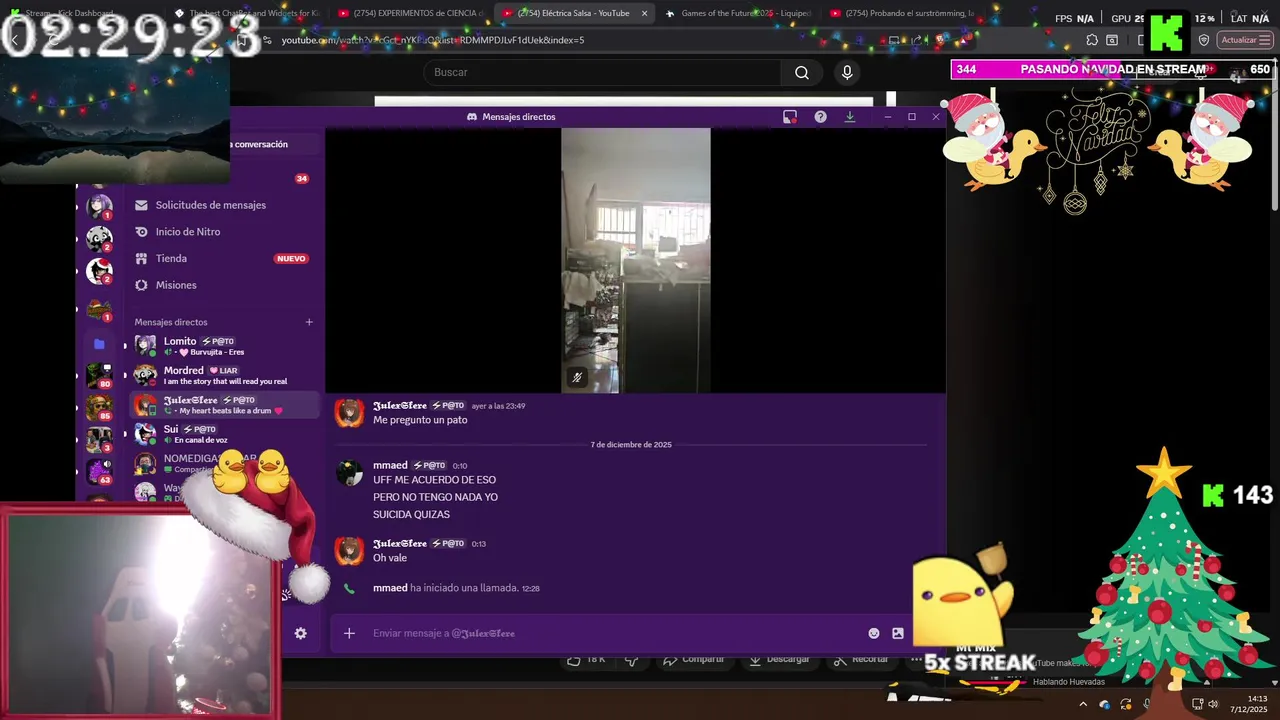This screenshot has width=1280, height=720.
Task: Create new direct message with plus icon
Action: click(x=309, y=322)
